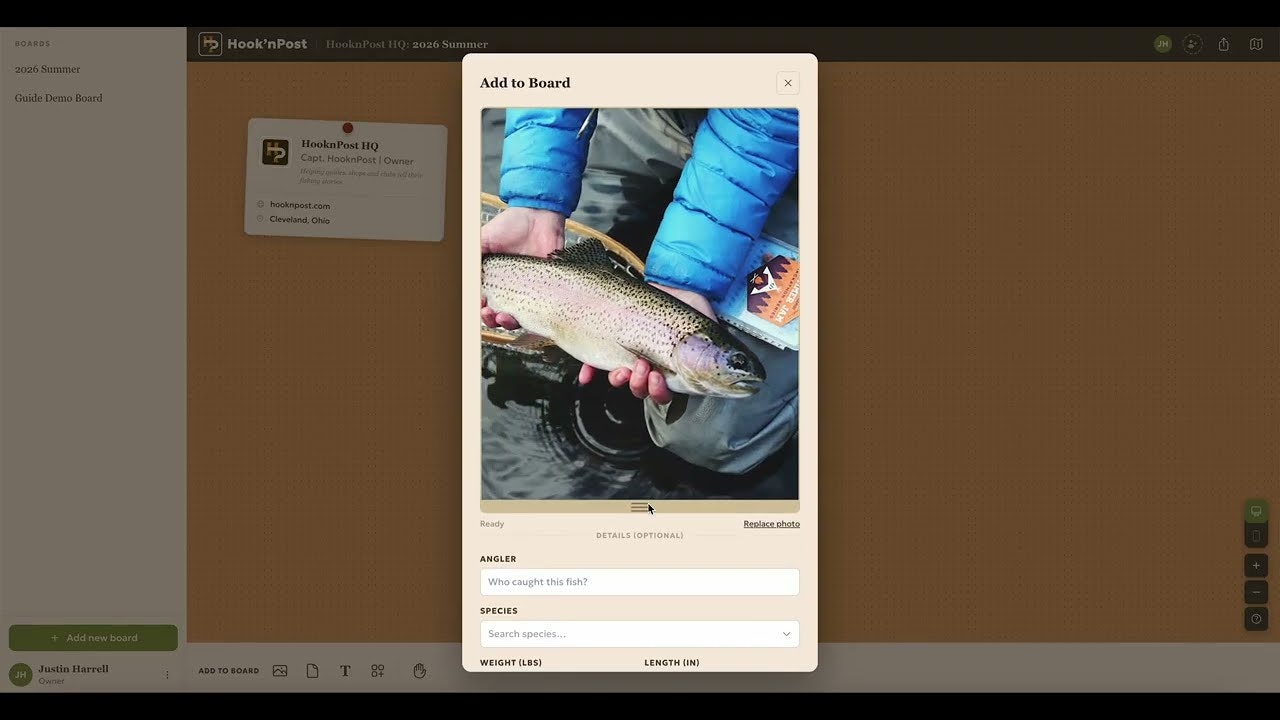Click the Capt. HooknPost | Owner text

point(357,160)
